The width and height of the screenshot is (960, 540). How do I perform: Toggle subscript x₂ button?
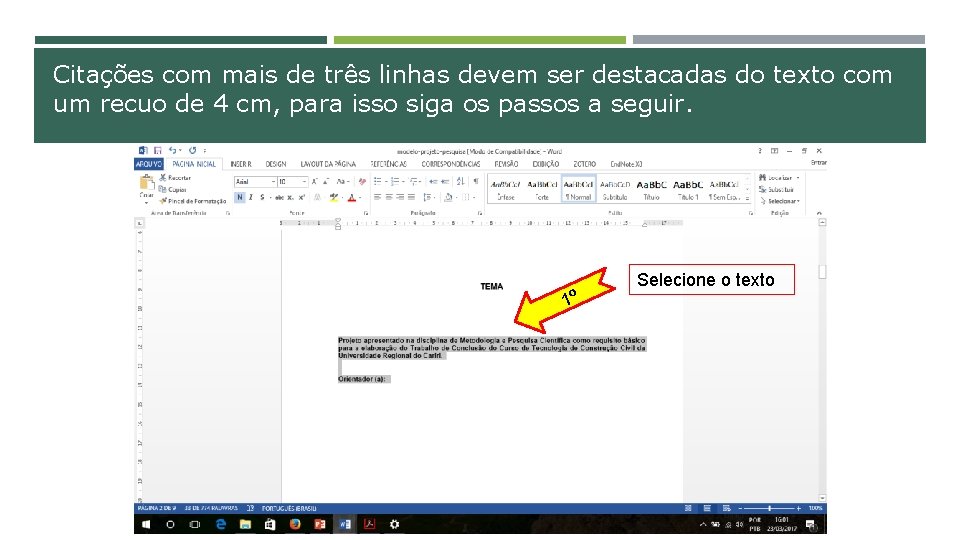(290, 197)
